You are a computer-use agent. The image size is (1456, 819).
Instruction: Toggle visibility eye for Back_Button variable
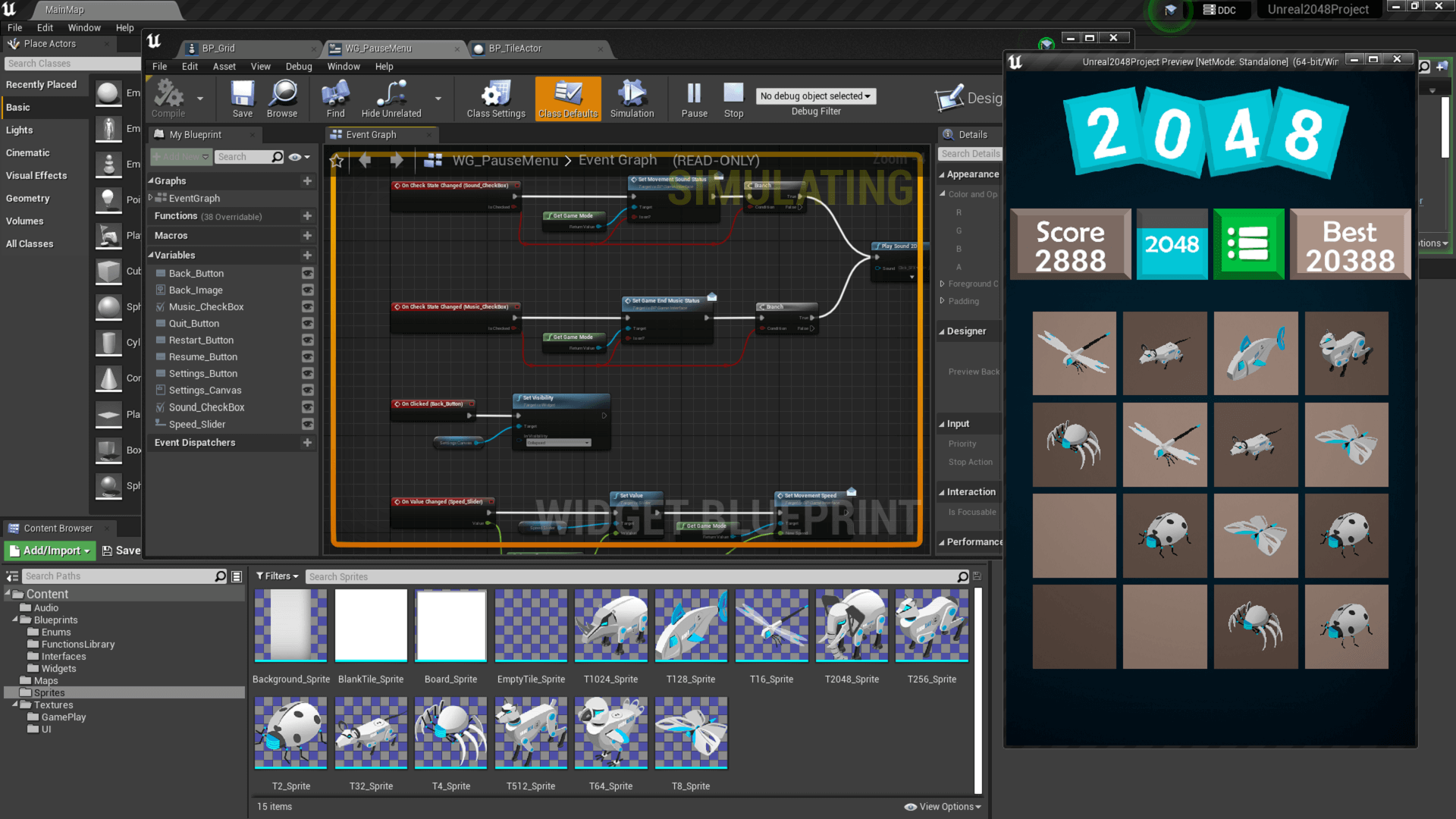tap(308, 273)
